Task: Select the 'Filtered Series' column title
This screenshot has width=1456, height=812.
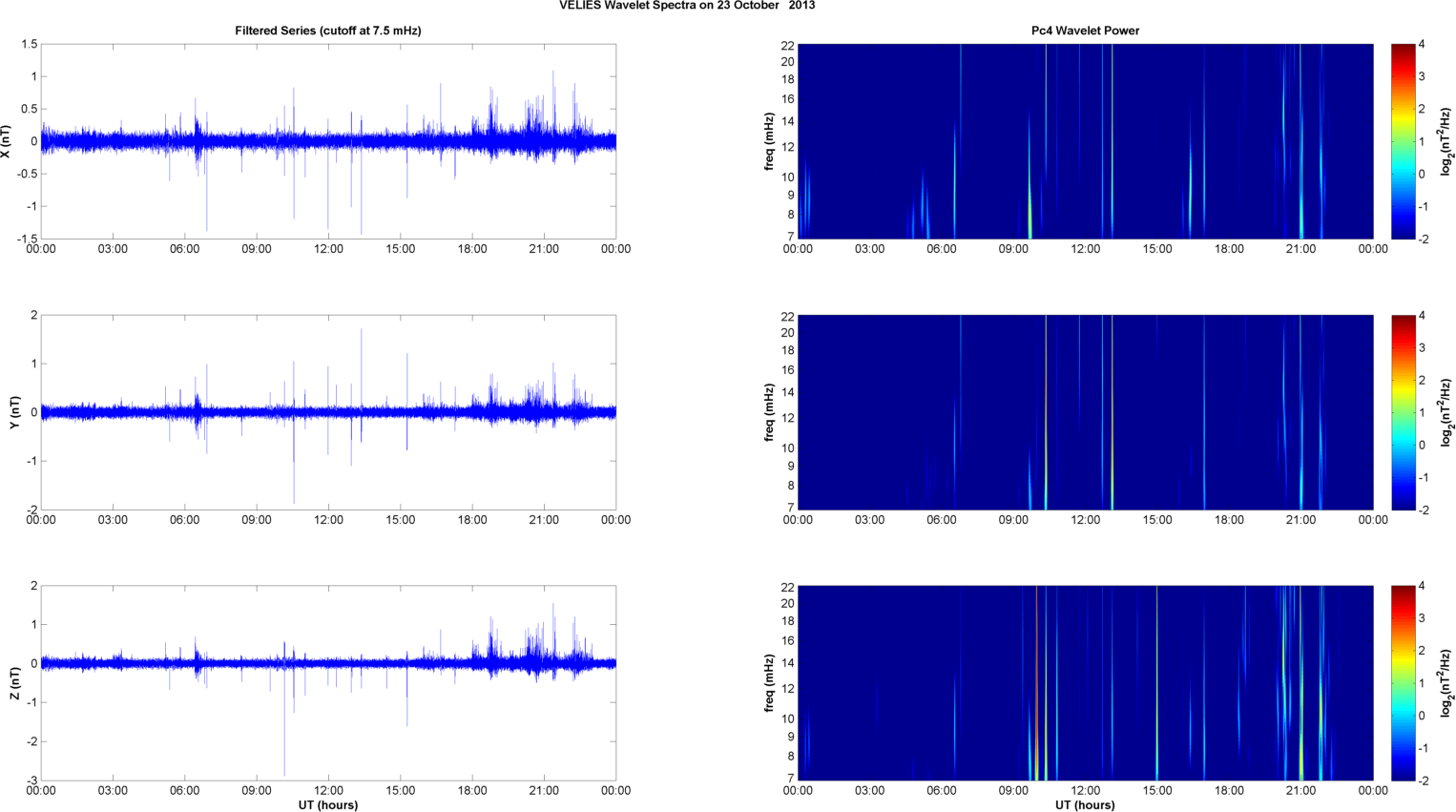Action: (327, 31)
